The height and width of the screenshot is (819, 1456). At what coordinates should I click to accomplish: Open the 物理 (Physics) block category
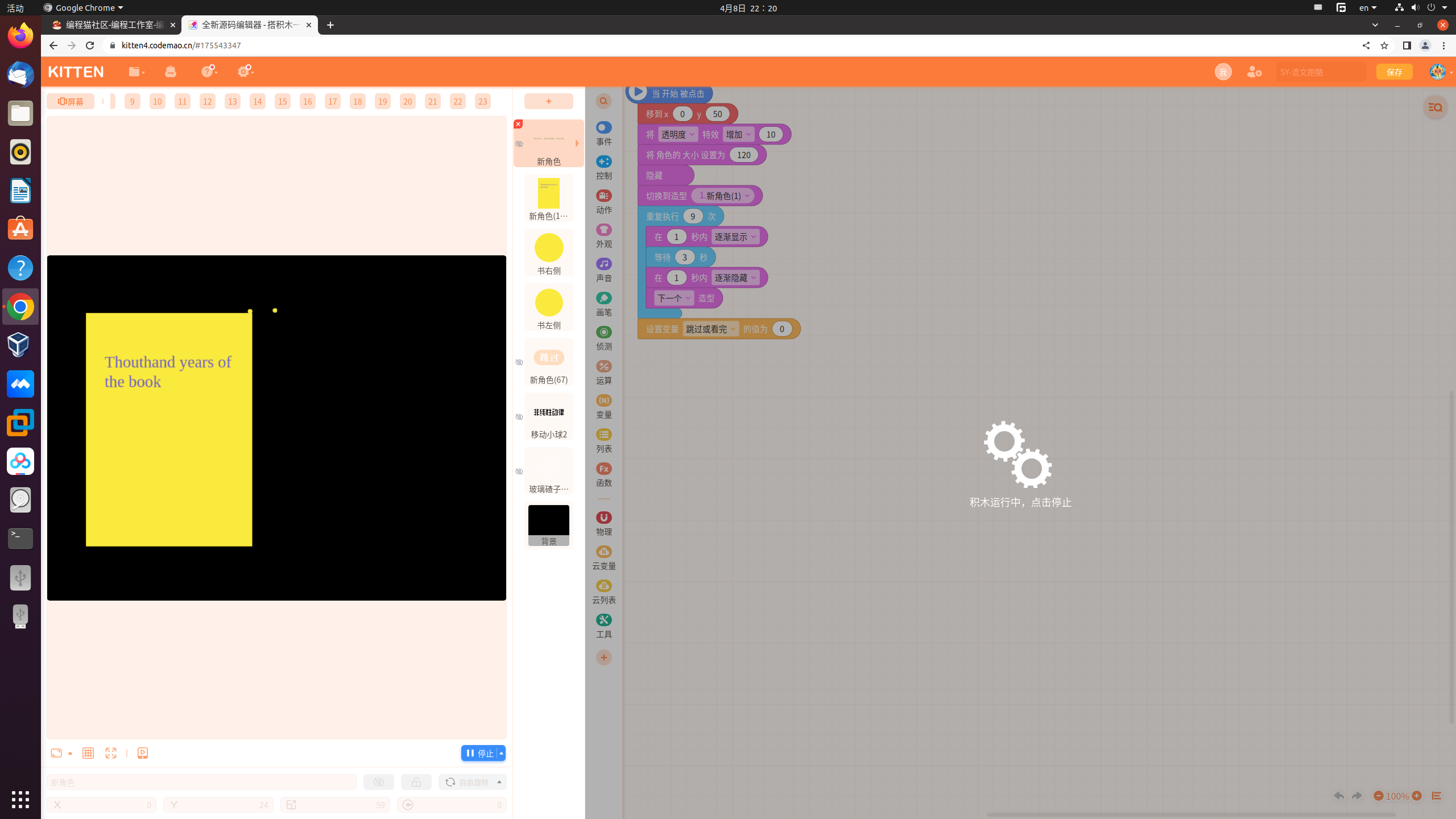point(603,524)
